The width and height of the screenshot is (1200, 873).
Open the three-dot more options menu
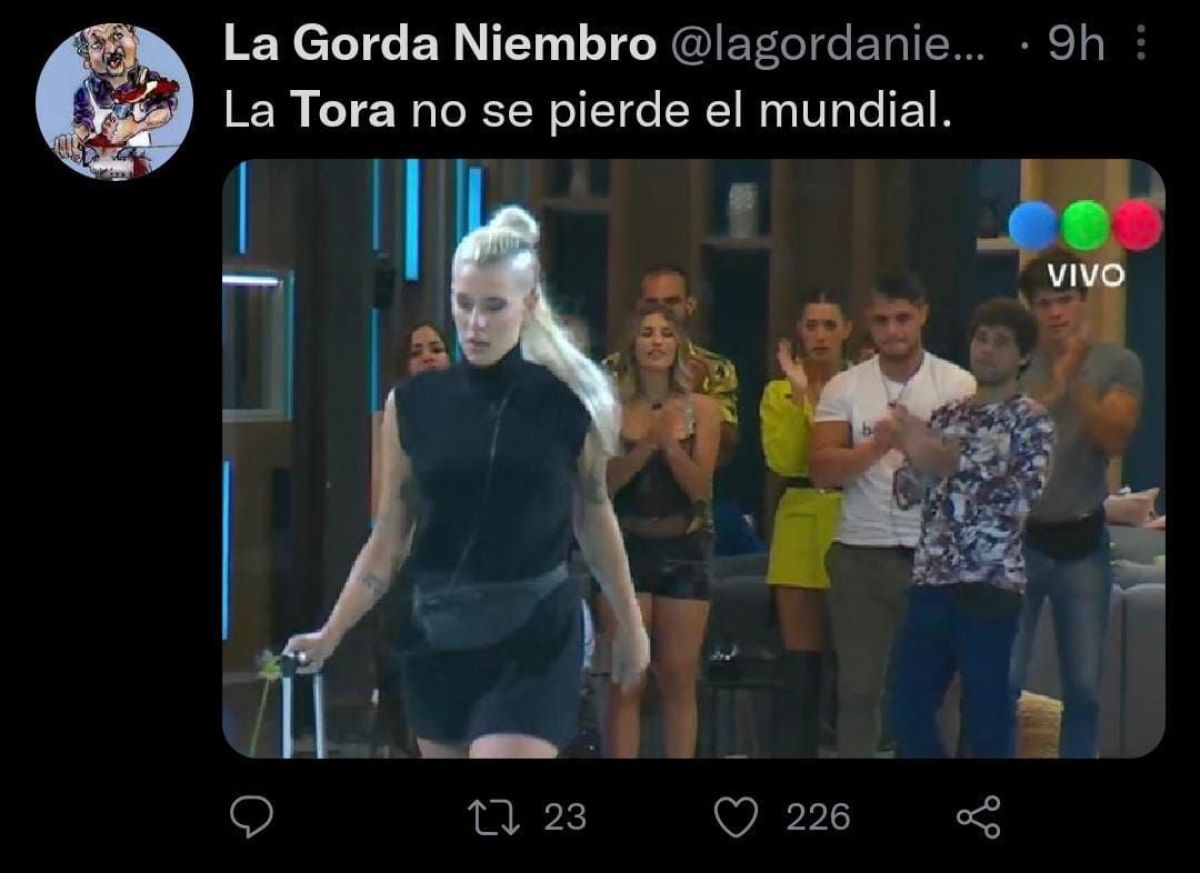point(1144,45)
